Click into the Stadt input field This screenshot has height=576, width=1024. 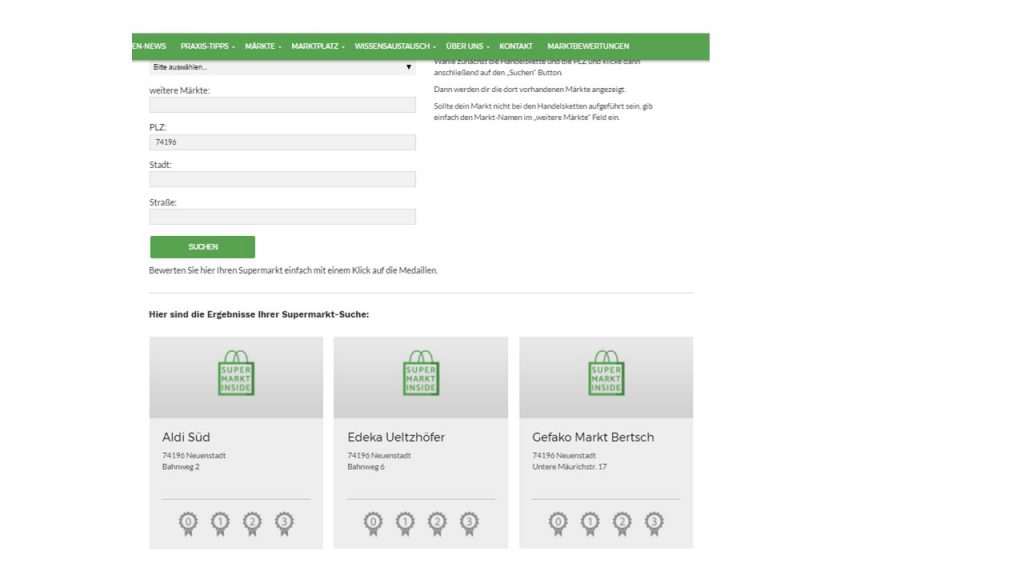pos(282,179)
